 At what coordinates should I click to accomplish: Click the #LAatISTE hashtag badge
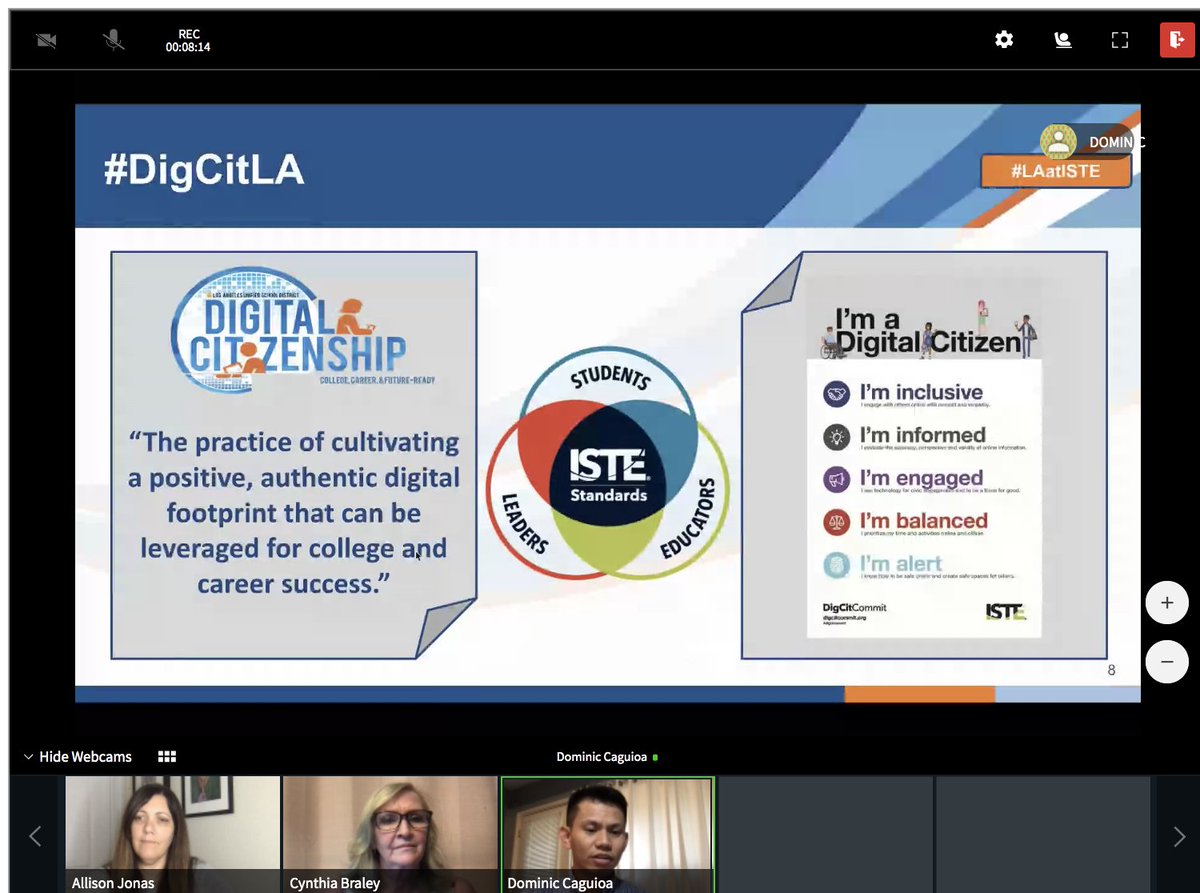(1055, 171)
